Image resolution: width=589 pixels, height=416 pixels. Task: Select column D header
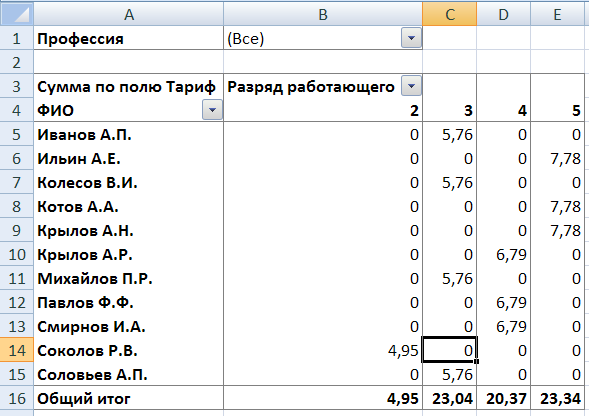[504, 14]
